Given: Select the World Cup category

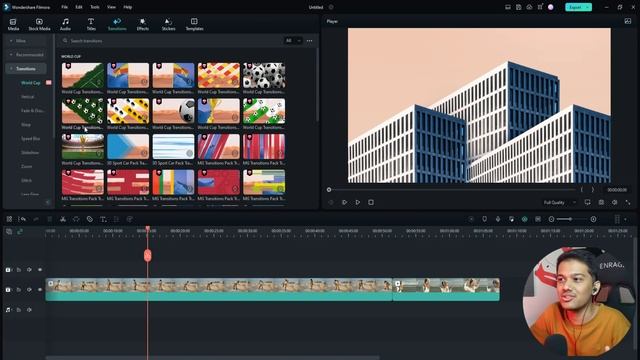Looking at the screenshot, I should (31, 83).
